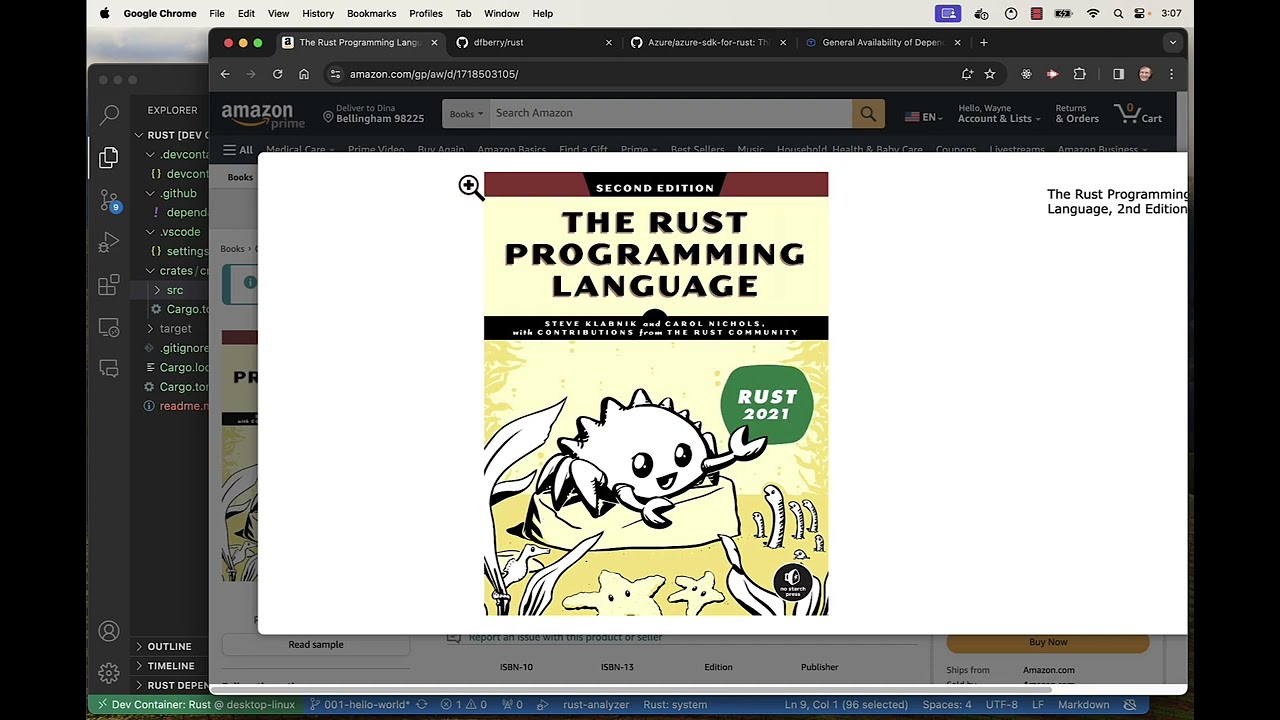Screen dimensions: 1280x720
Task: Open Chrome extensions puzzle icon
Action: pos(1079,74)
